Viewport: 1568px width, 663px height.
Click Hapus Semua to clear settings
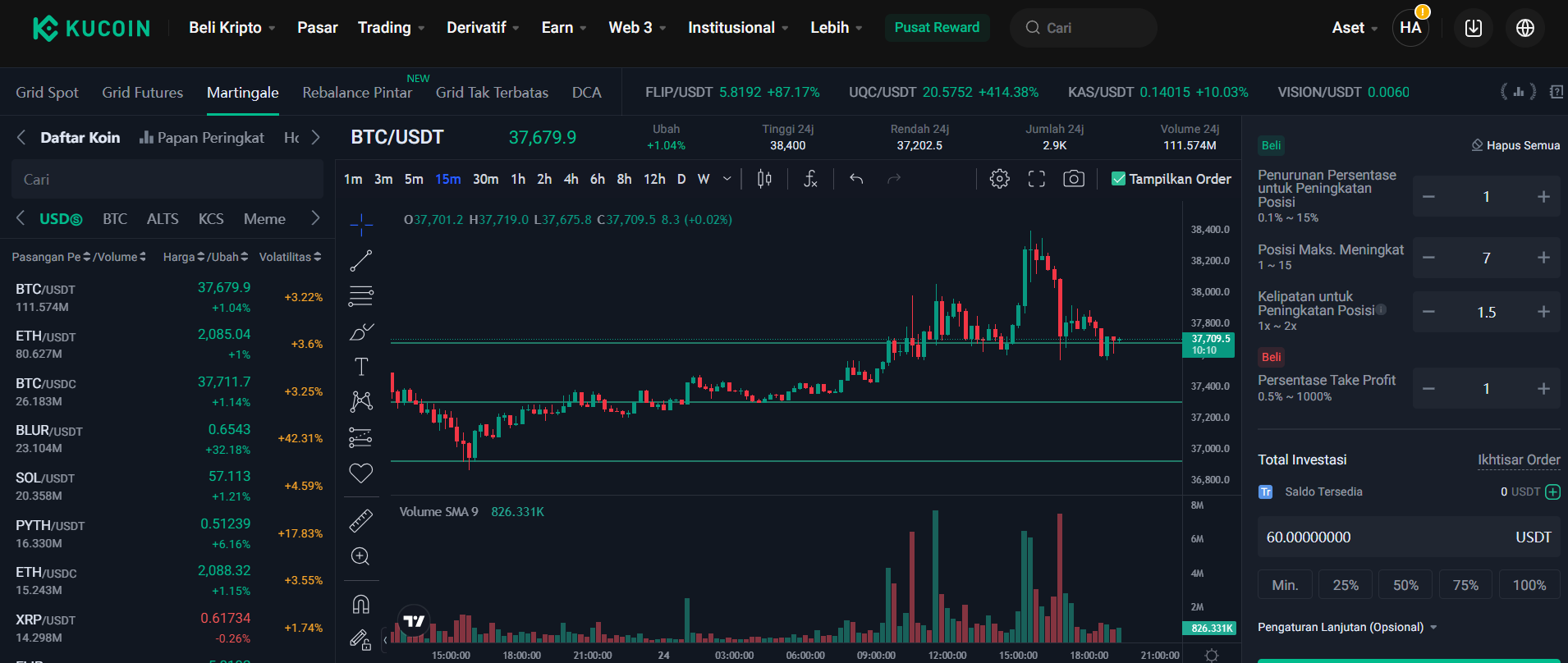pos(1515,145)
